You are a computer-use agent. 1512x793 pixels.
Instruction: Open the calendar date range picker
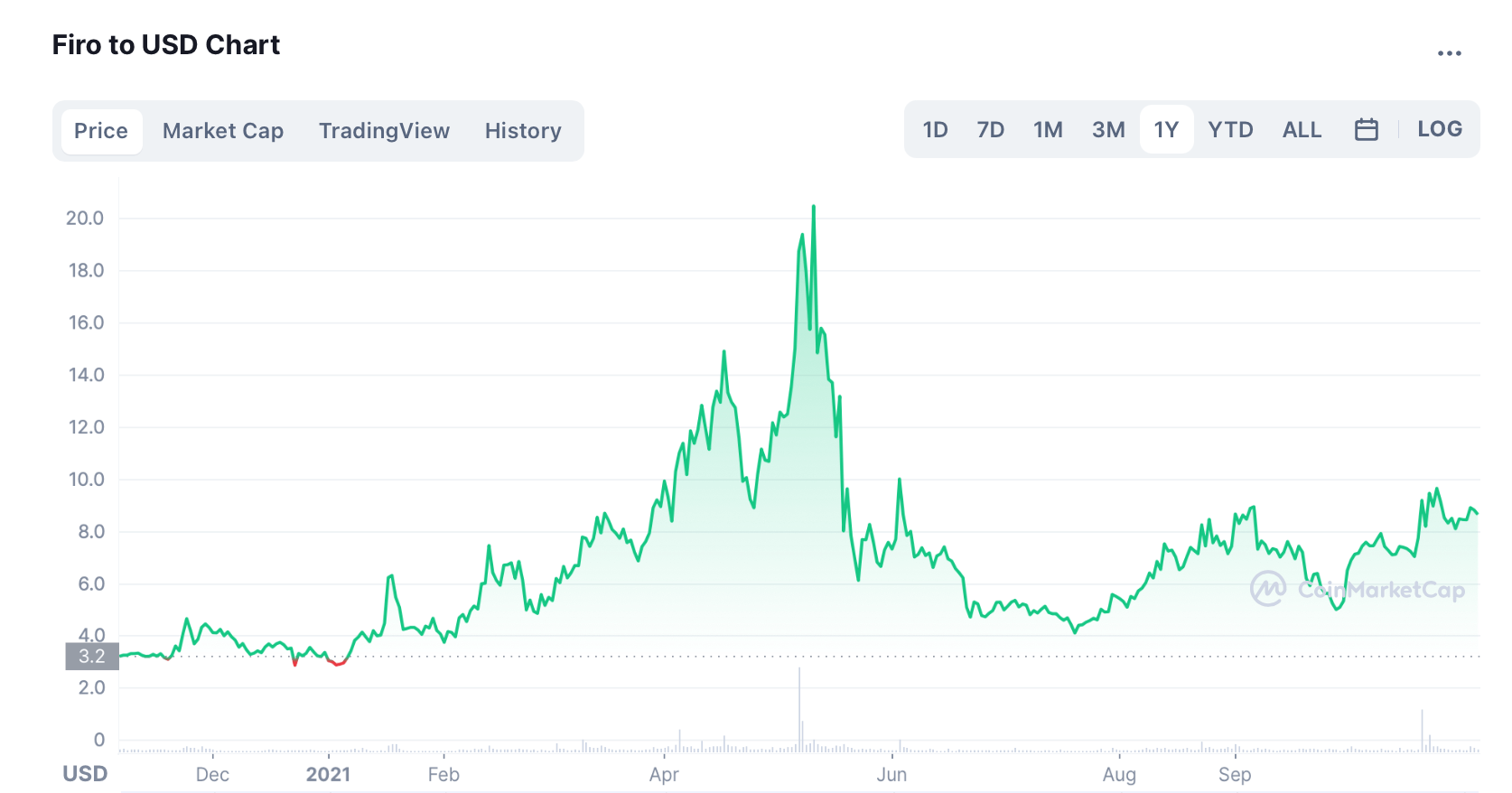[x=1366, y=130]
